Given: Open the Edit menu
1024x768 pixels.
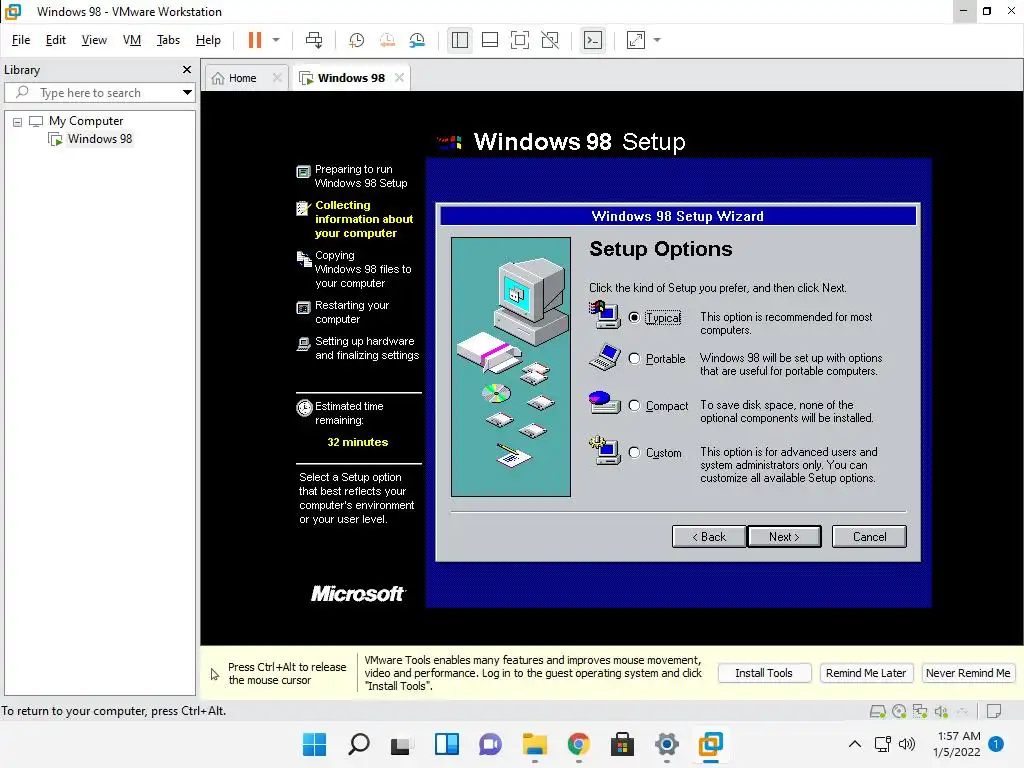Looking at the screenshot, I should point(56,40).
